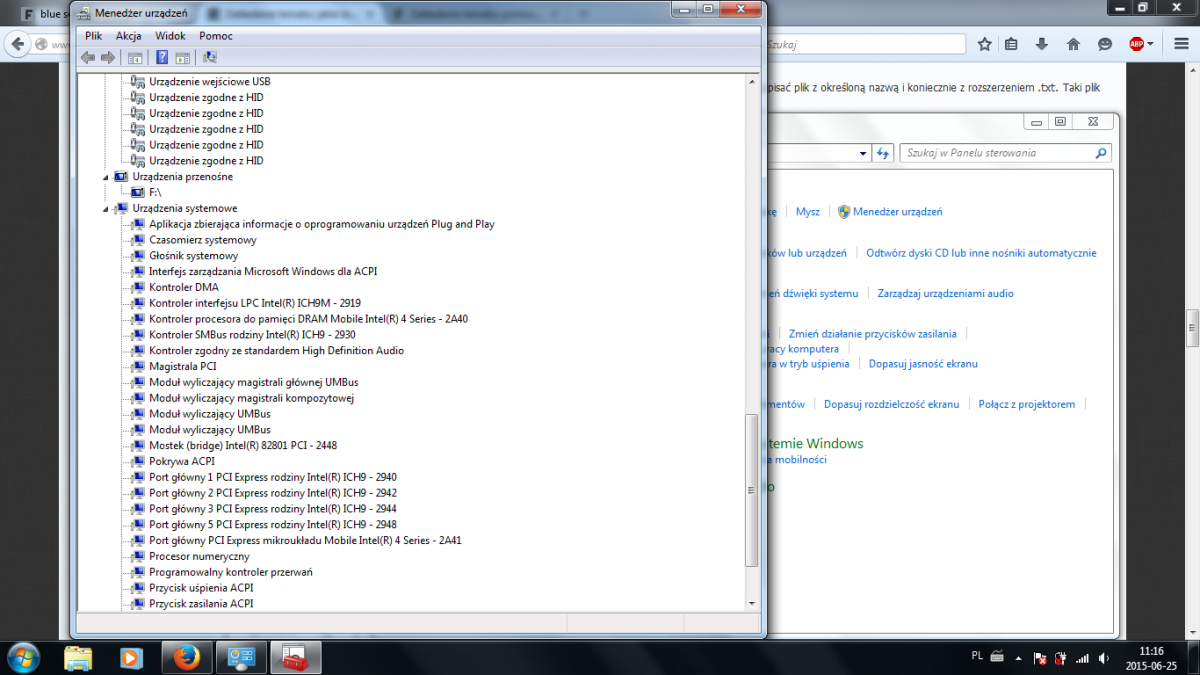Select Port główny 1 PCI Express - 2940
Viewport: 1200px width, 675px height.
coord(273,477)
